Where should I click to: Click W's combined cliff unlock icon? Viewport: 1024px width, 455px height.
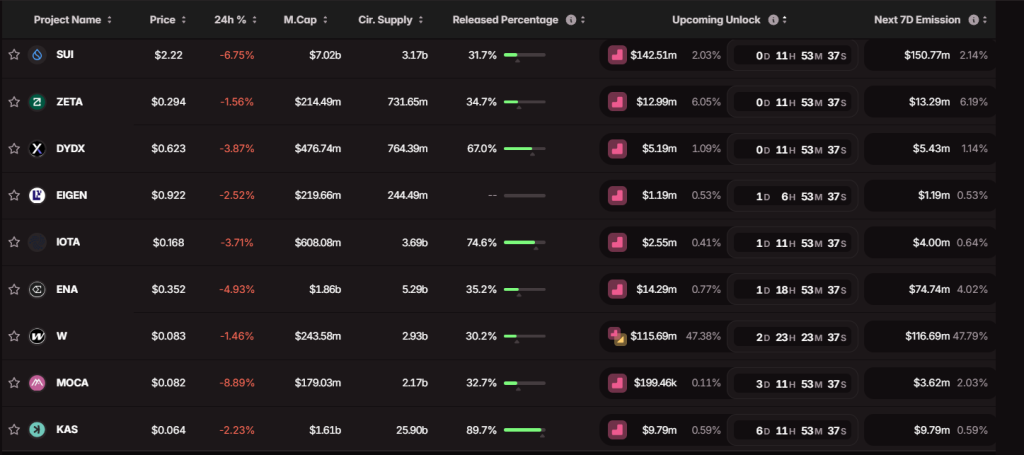pyautogui.click(x=617, y=336)
